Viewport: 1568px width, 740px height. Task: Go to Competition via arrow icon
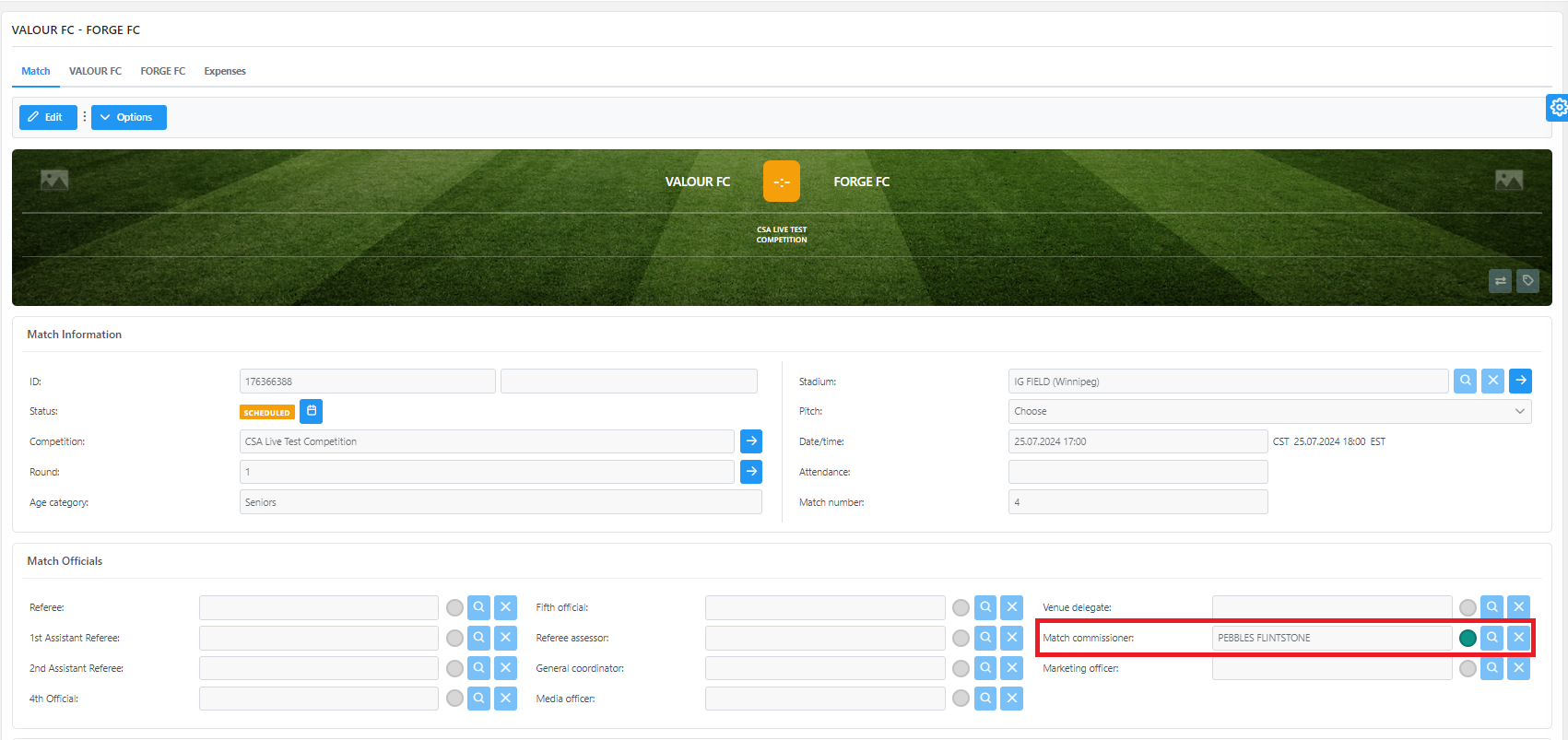[751, 441]
